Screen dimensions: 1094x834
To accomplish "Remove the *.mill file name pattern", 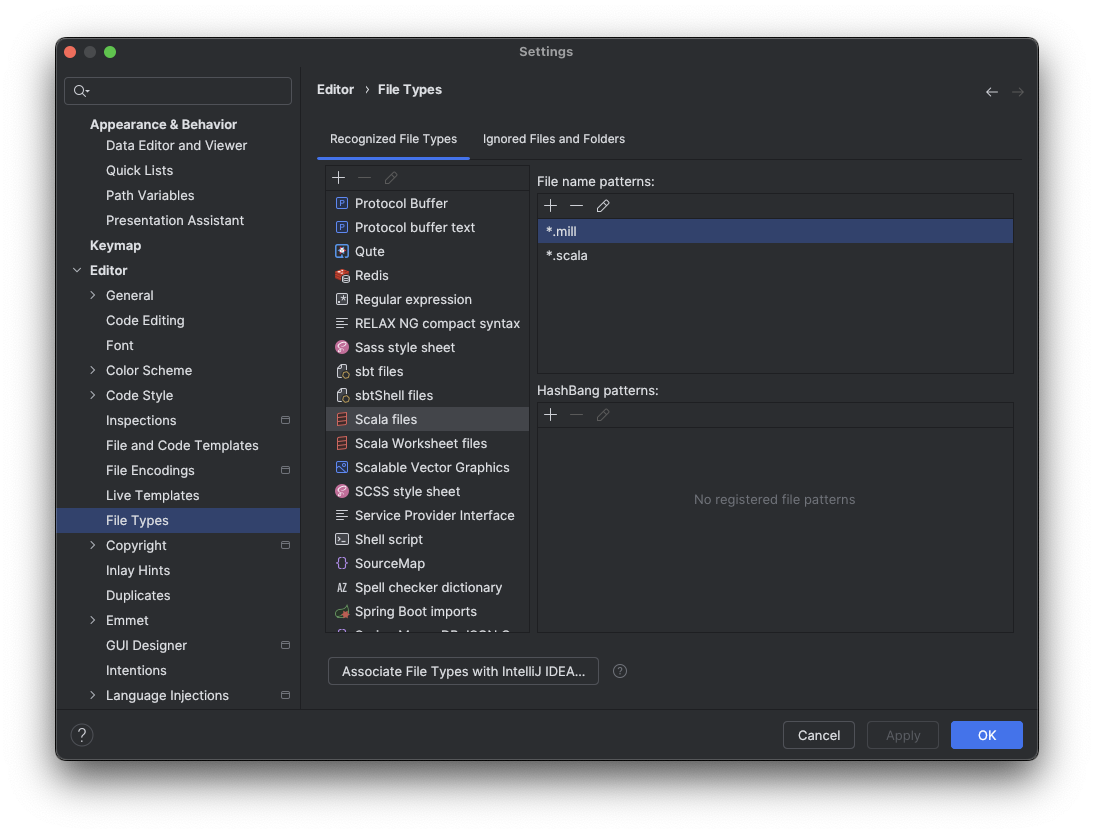I will point(576,205).
